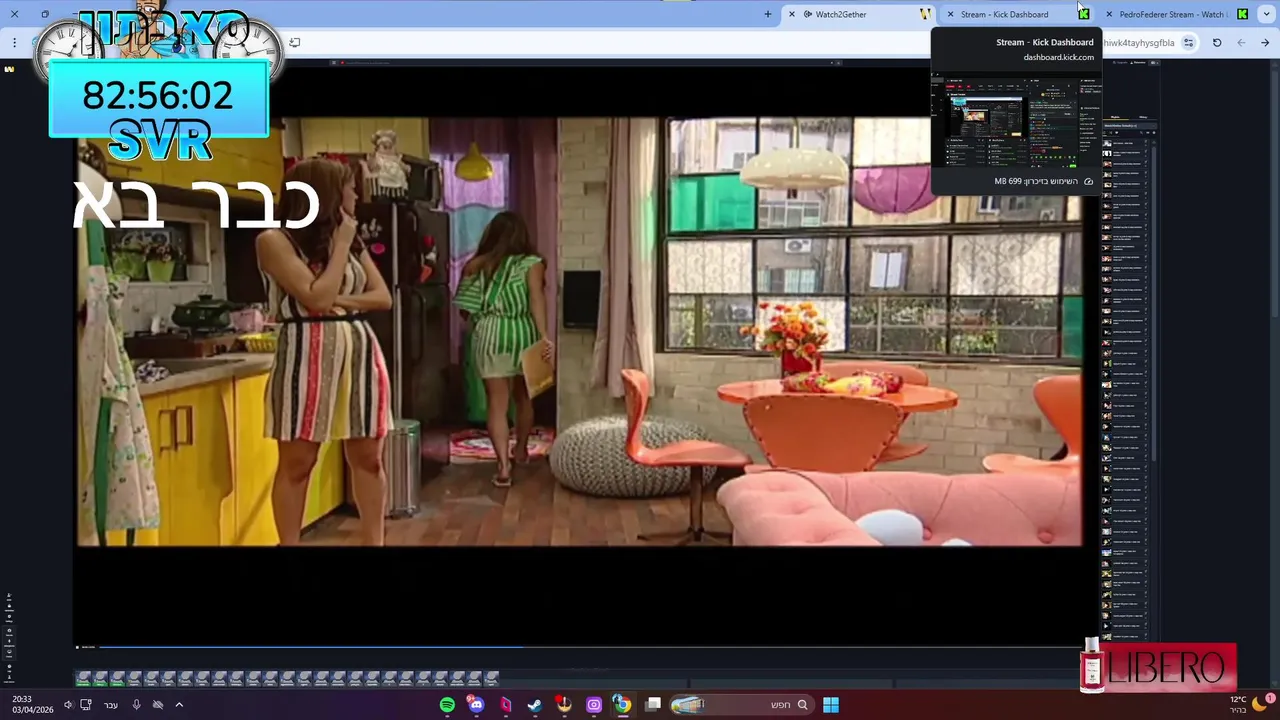Reload the current page
The width and height of the screenshot is (1280, 720).
[1217, 43]
